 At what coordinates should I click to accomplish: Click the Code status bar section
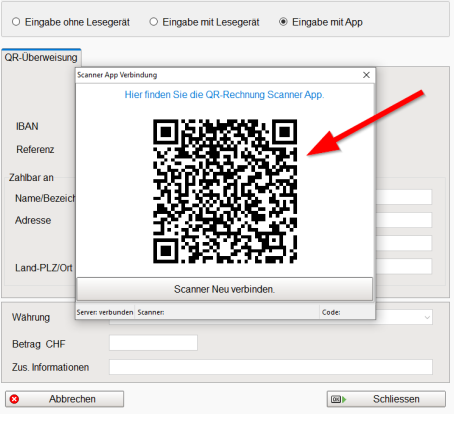tap(347, 312)
